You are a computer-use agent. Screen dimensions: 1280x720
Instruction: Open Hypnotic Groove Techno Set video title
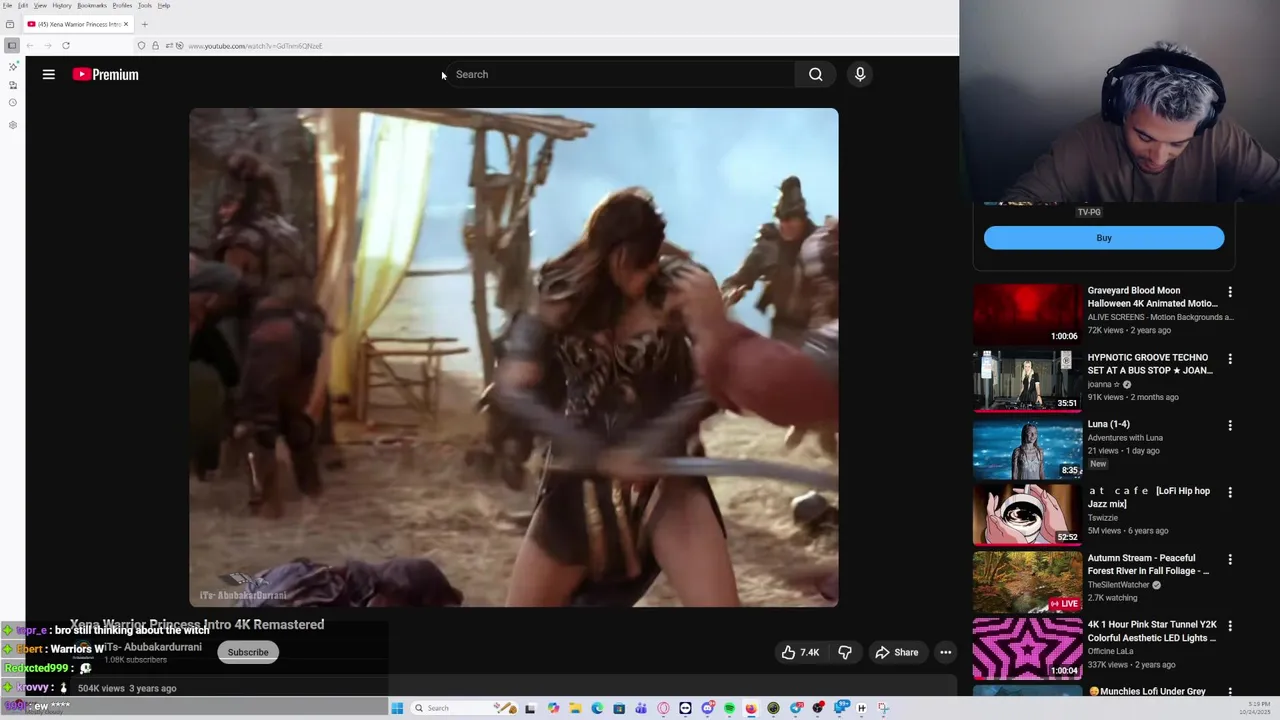[1150, 364]
